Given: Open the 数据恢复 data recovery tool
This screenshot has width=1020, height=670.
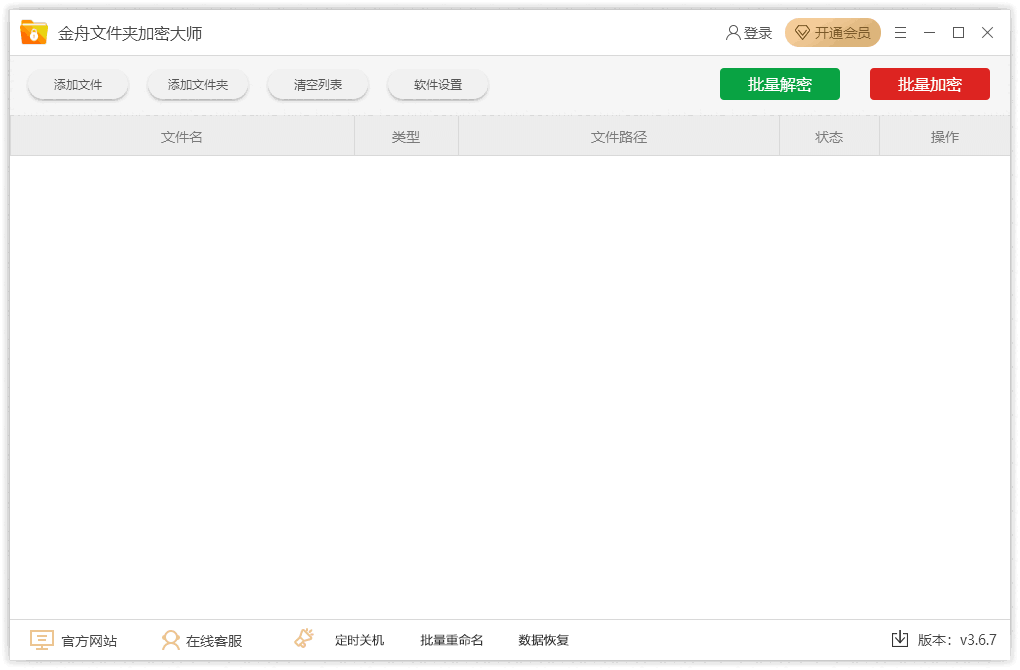Looking at the screenshot, I should 544,641.
